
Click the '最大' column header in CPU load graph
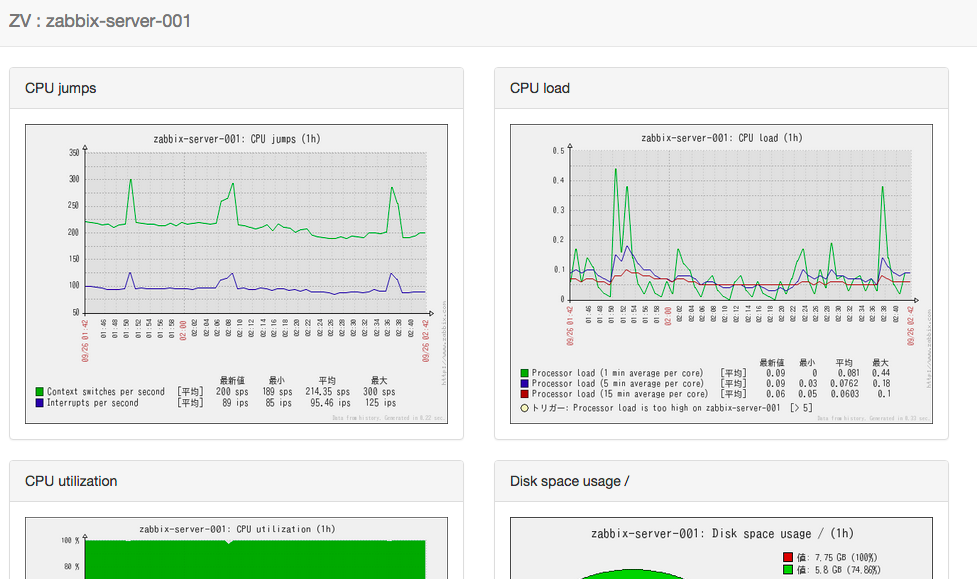coord(880,363)
